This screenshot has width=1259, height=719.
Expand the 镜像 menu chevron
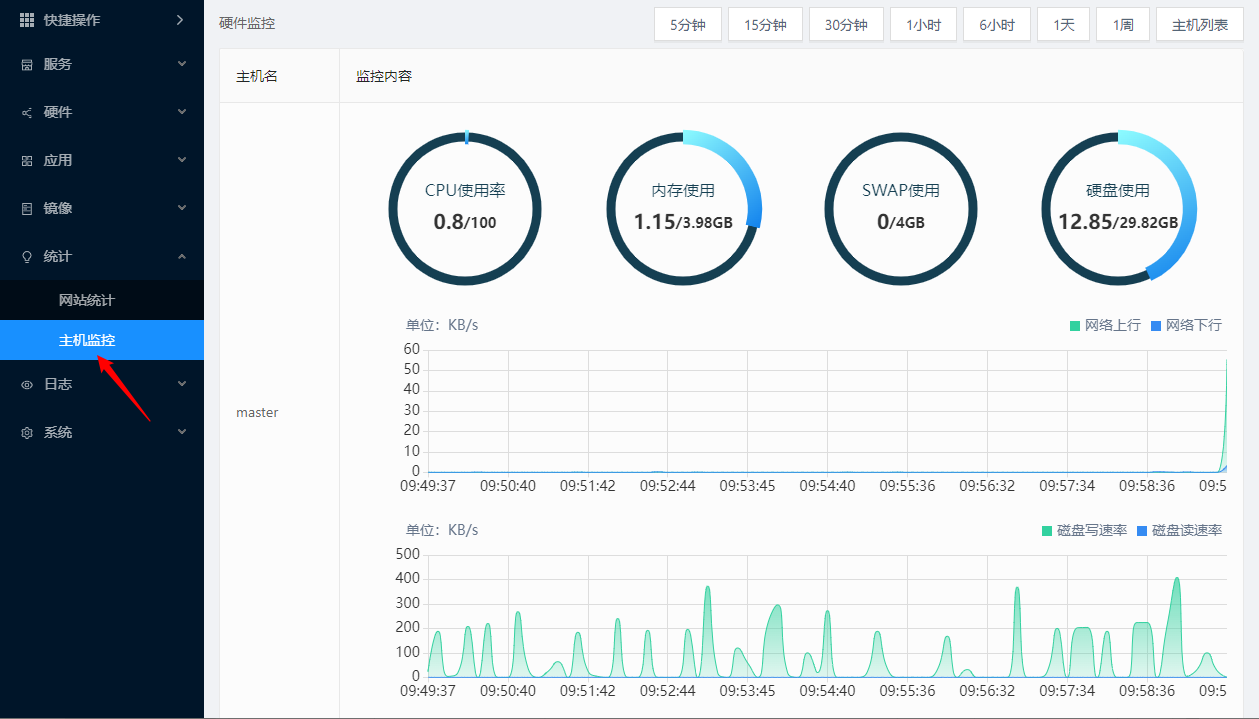pos(182,208)
